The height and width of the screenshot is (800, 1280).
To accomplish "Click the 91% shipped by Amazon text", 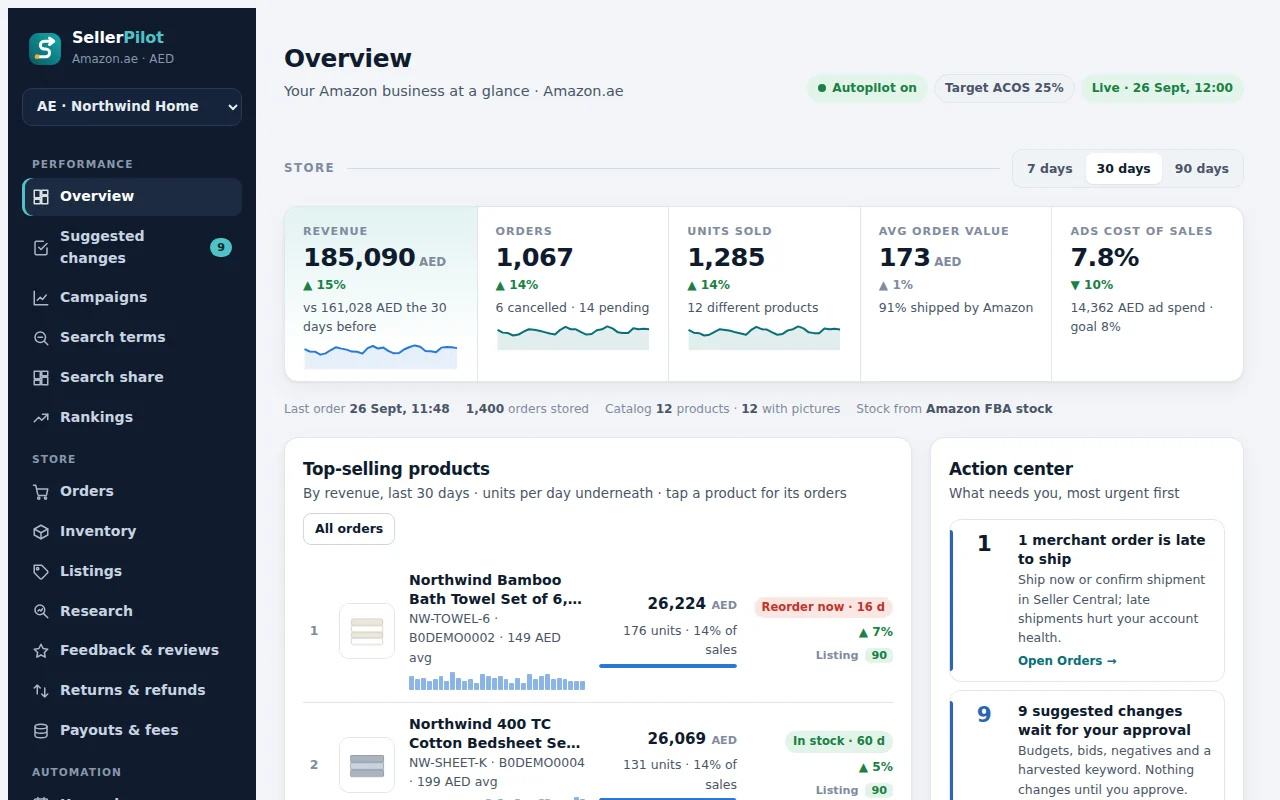I will coord(956,308).
